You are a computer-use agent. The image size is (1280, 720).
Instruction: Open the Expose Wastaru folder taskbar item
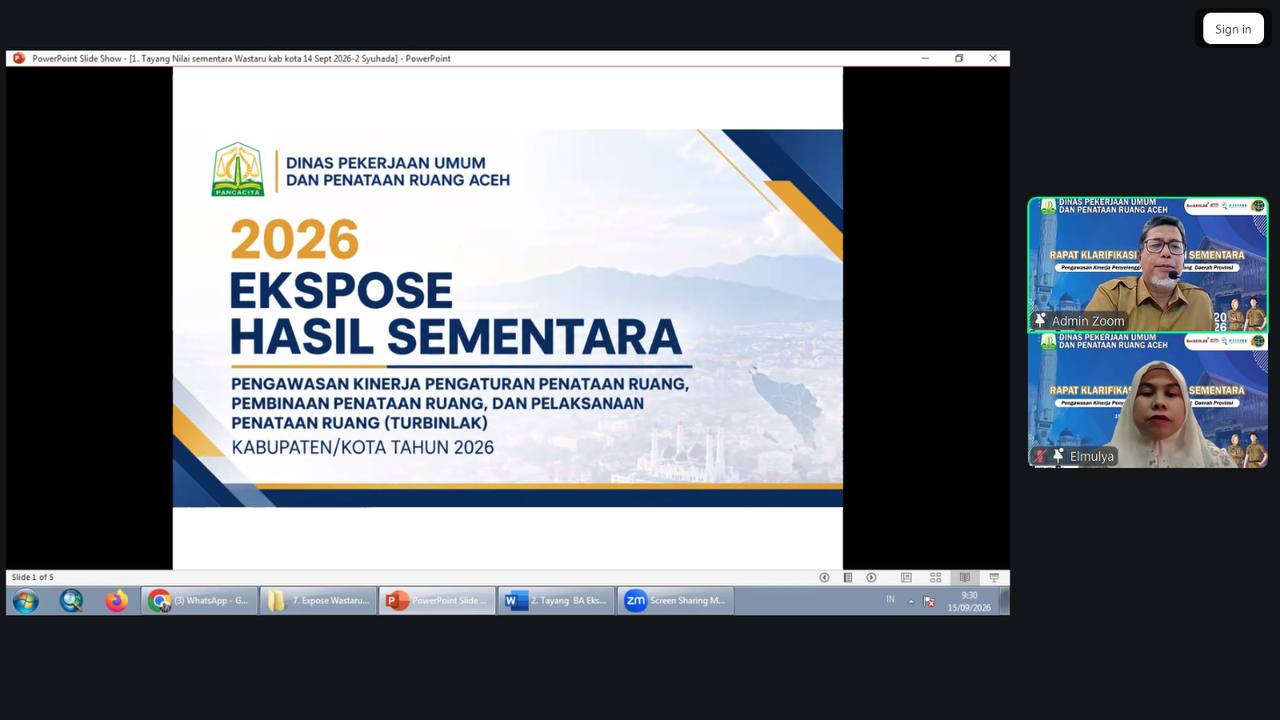pos(318,600)
